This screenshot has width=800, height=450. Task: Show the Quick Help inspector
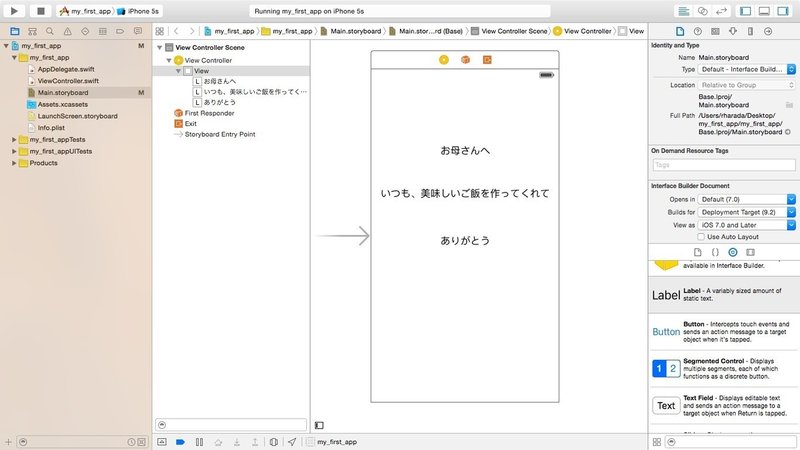697,31
